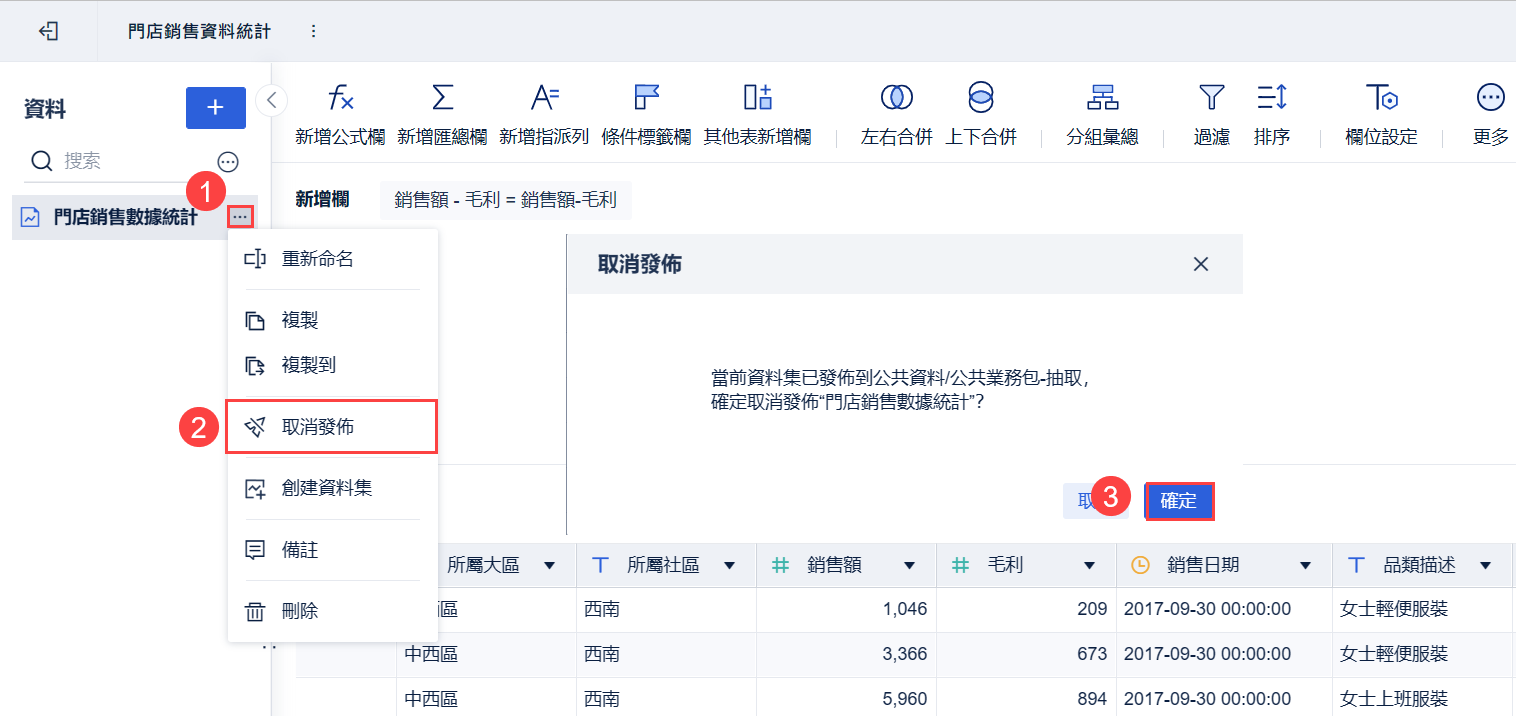Click 左右合併 join icon
1516x716 pixels.
coord(896,97)
